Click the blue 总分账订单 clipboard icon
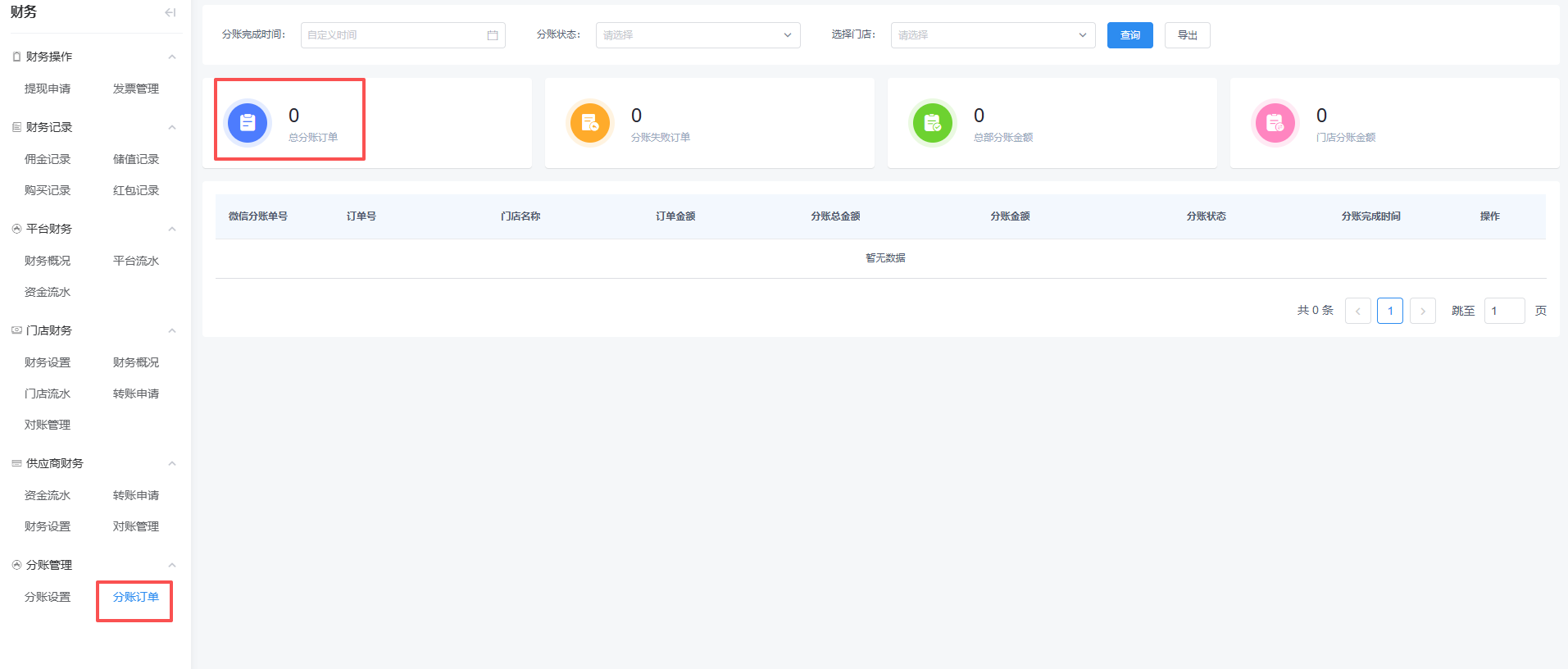1568x669 pixels. [x=248, y=123]
